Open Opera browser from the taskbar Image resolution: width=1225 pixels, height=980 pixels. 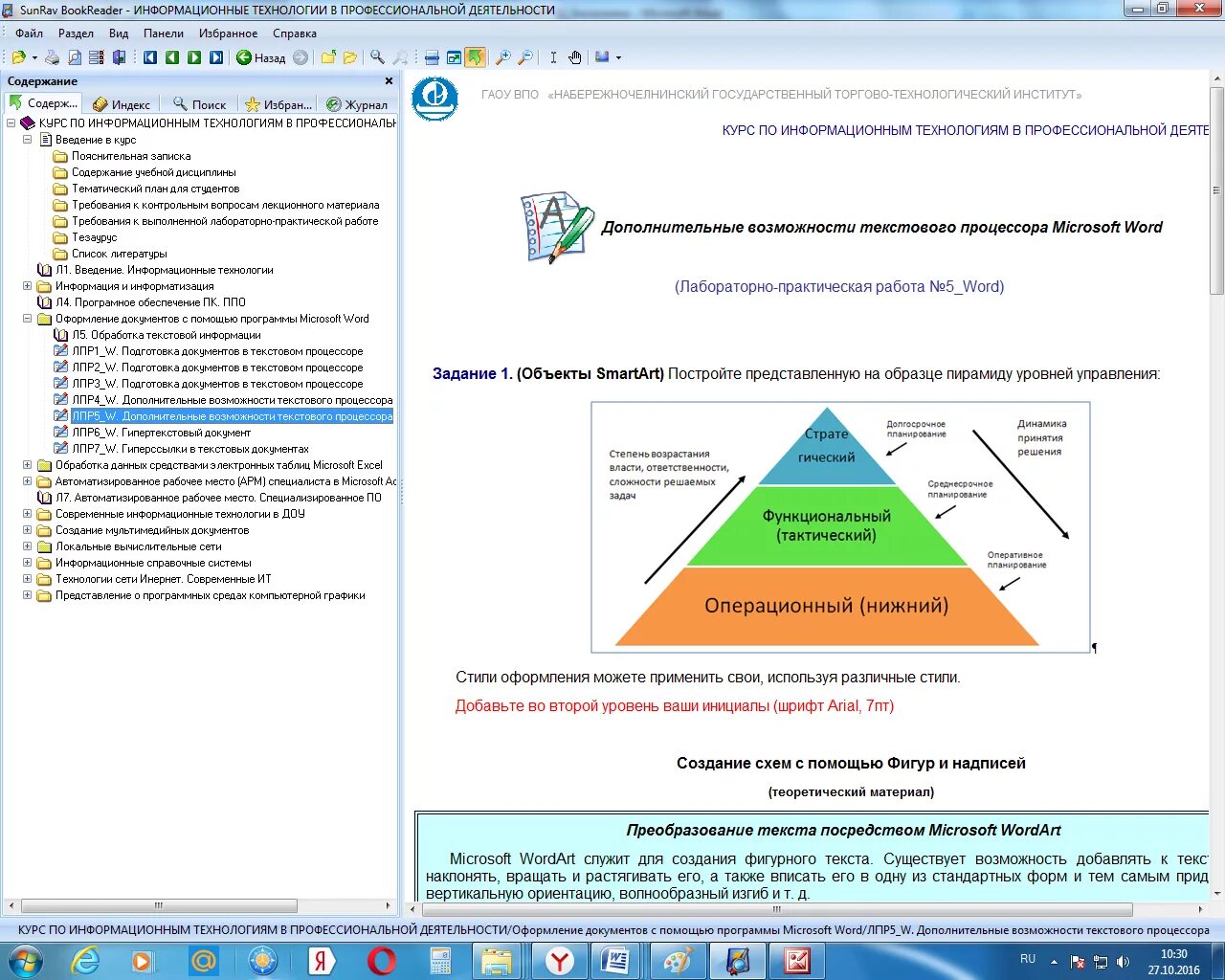point(381,961)
